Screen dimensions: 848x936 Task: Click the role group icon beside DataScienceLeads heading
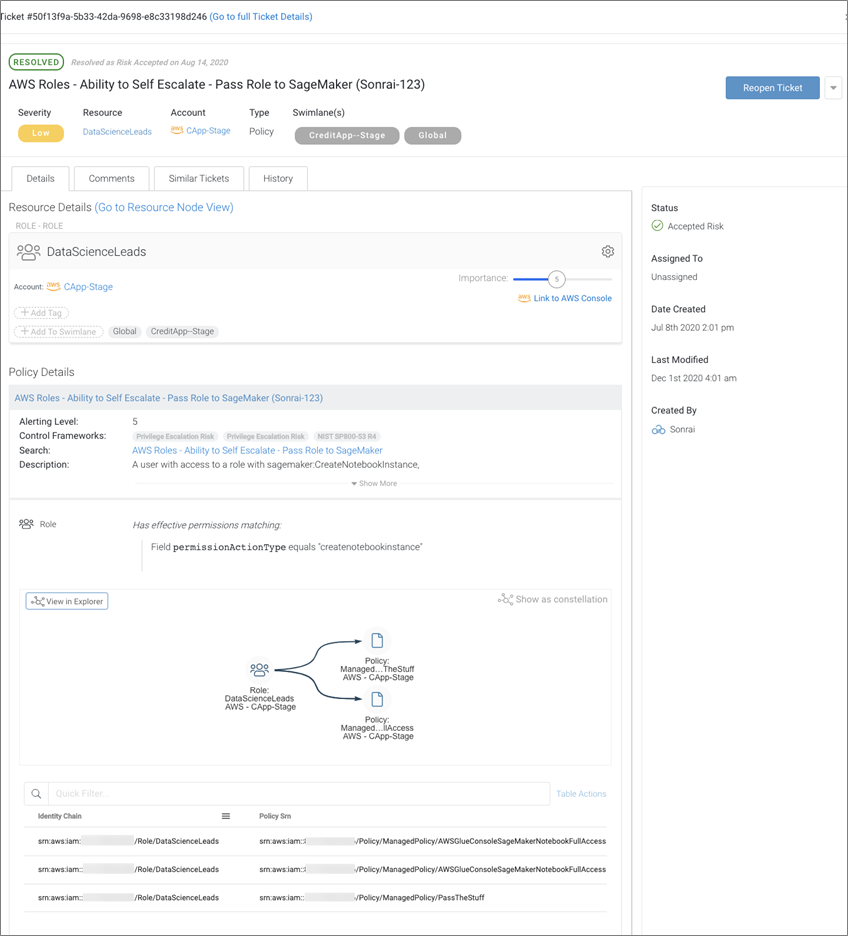pos(29,252)
